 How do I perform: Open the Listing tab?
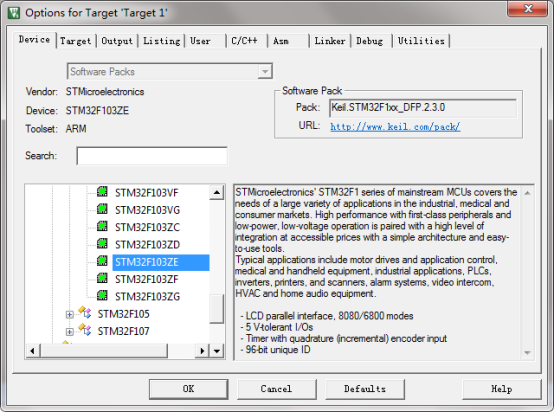pyautogui.click(x=161, y=41)
